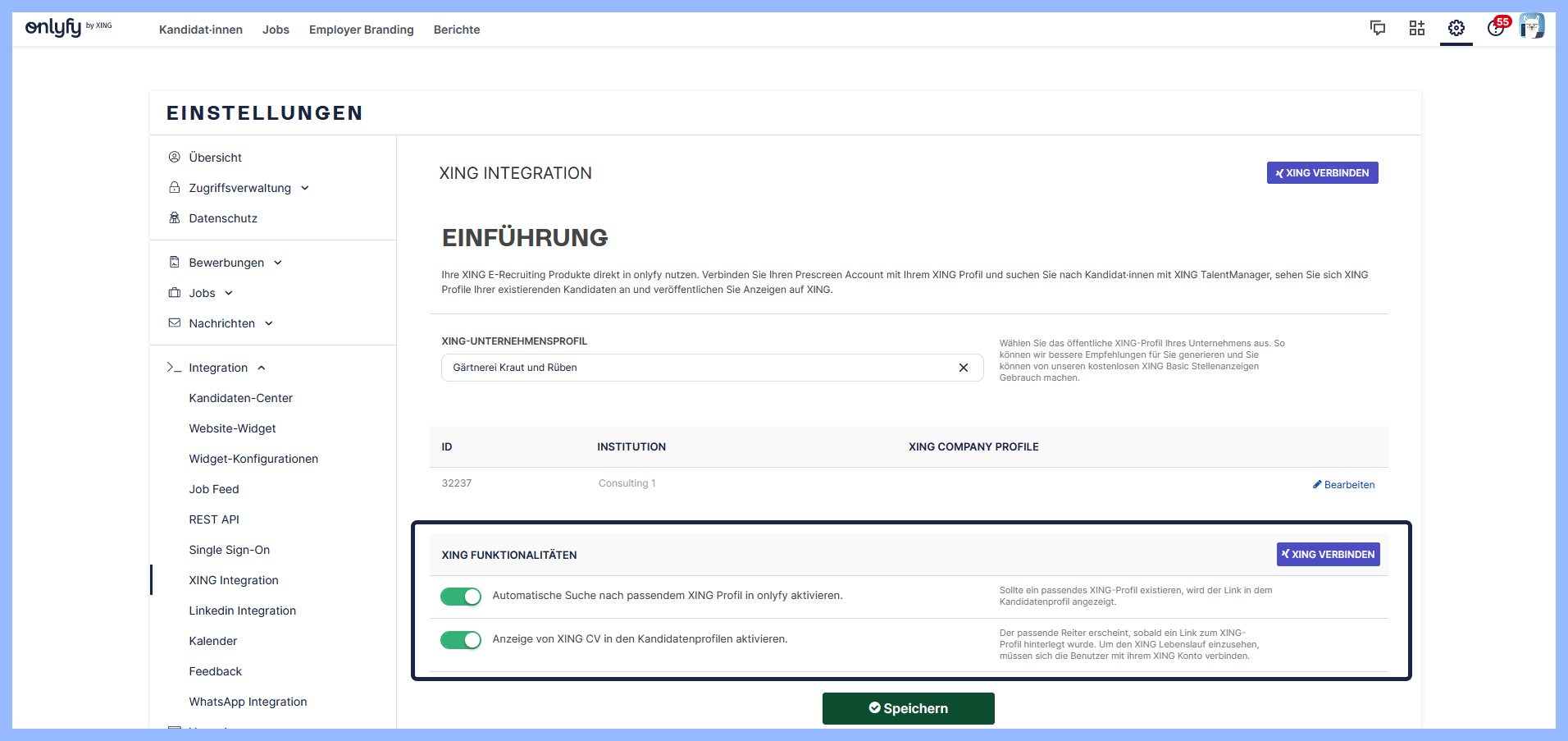The image size is (1568, 741).
Task: Open the Employer Branding menu
Action: (x=361, y=30)
